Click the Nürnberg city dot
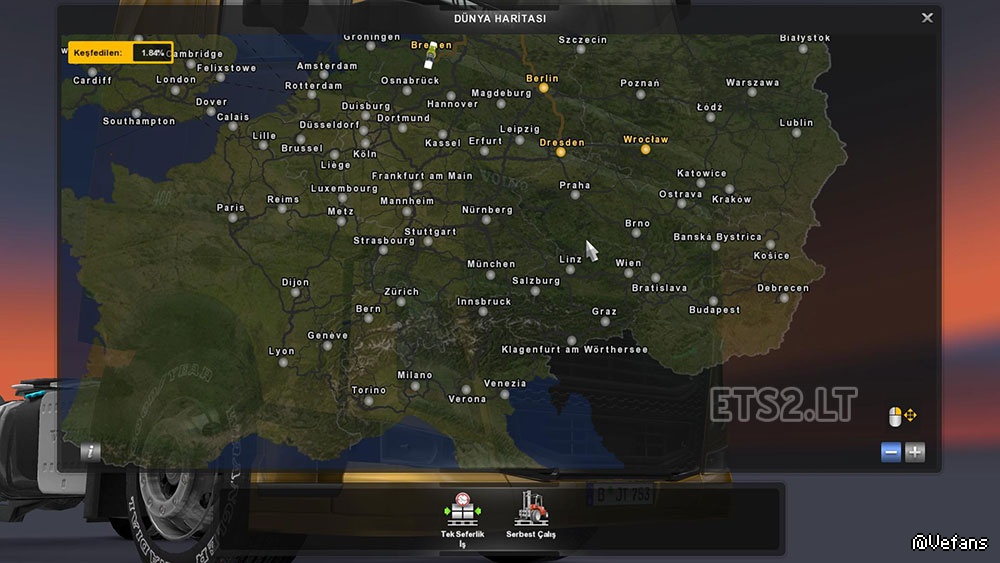Screen dimensions: 1000x563 [486, 220]
